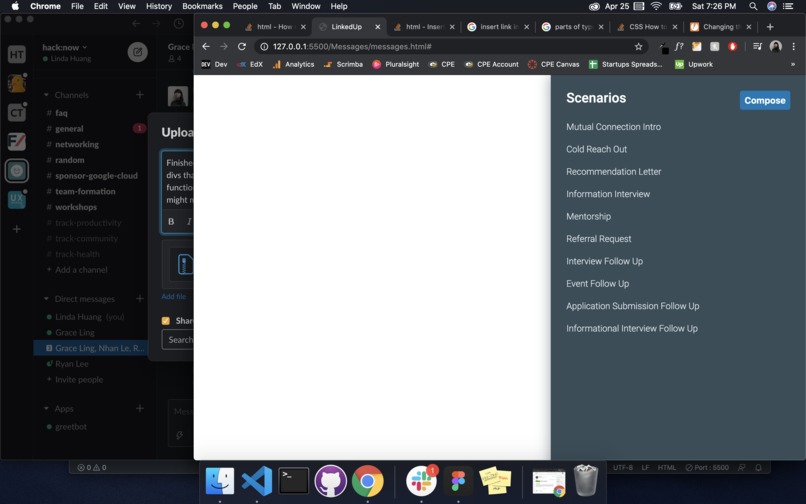Open the Startups Spreadsheet bookmark
Image resolution: width=806 pixels, height=504 pixels.
tap(625, 64)
